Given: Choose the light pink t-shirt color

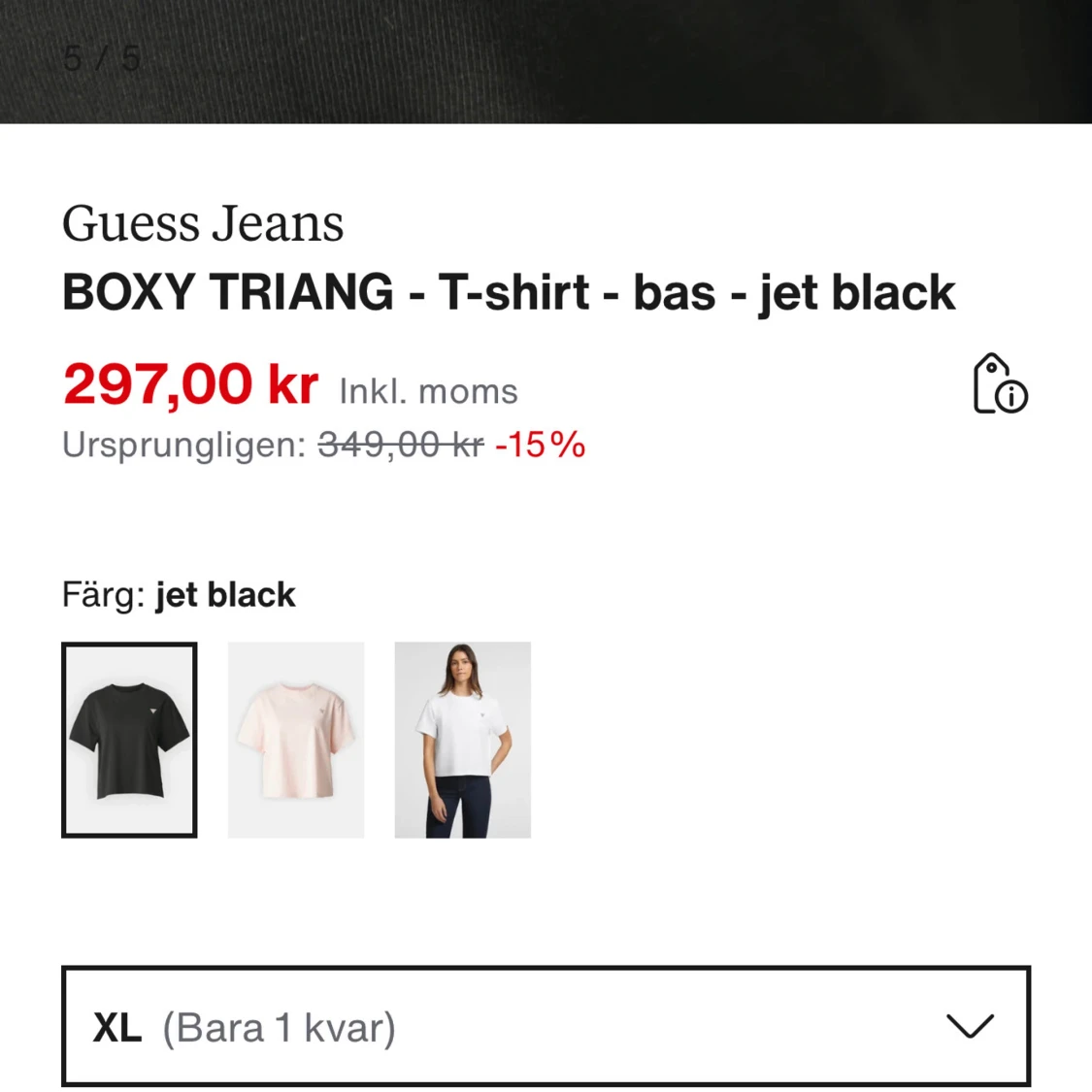Looking at the screenshot, I should [x=296, y=740].
